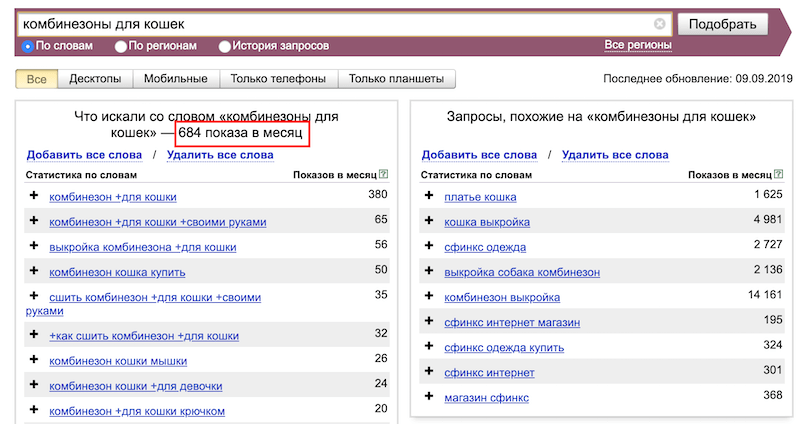Viewport: 800px width, 424px height.
Task: Select the 'По регионам' radio option
Action: [x=121, y=46]
